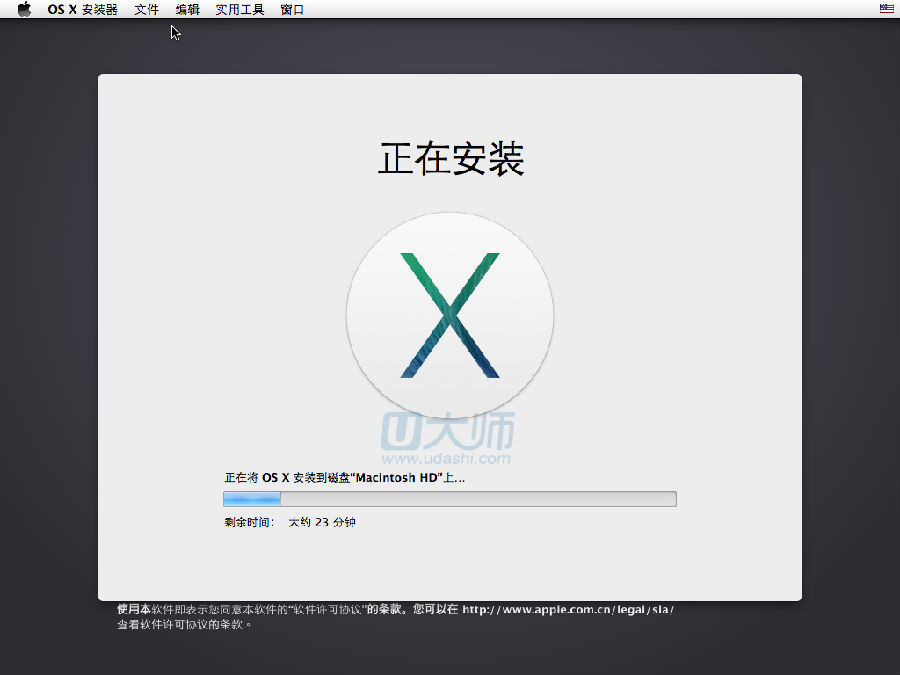Open the OS X 安装器 menu
900x675 pixels.
82,9
